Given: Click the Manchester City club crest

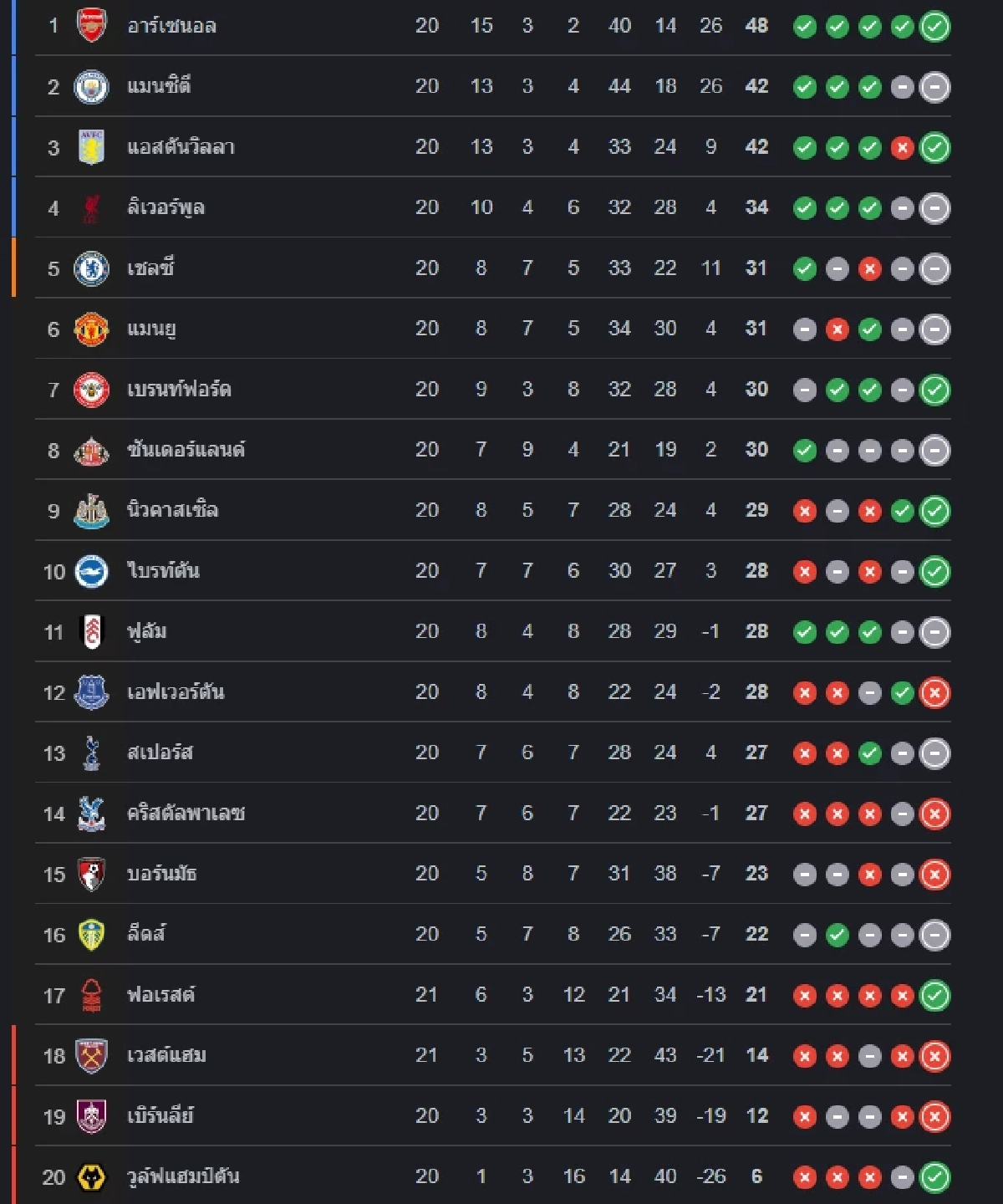Looking at the screenshot, I should (x=91, y=87).
